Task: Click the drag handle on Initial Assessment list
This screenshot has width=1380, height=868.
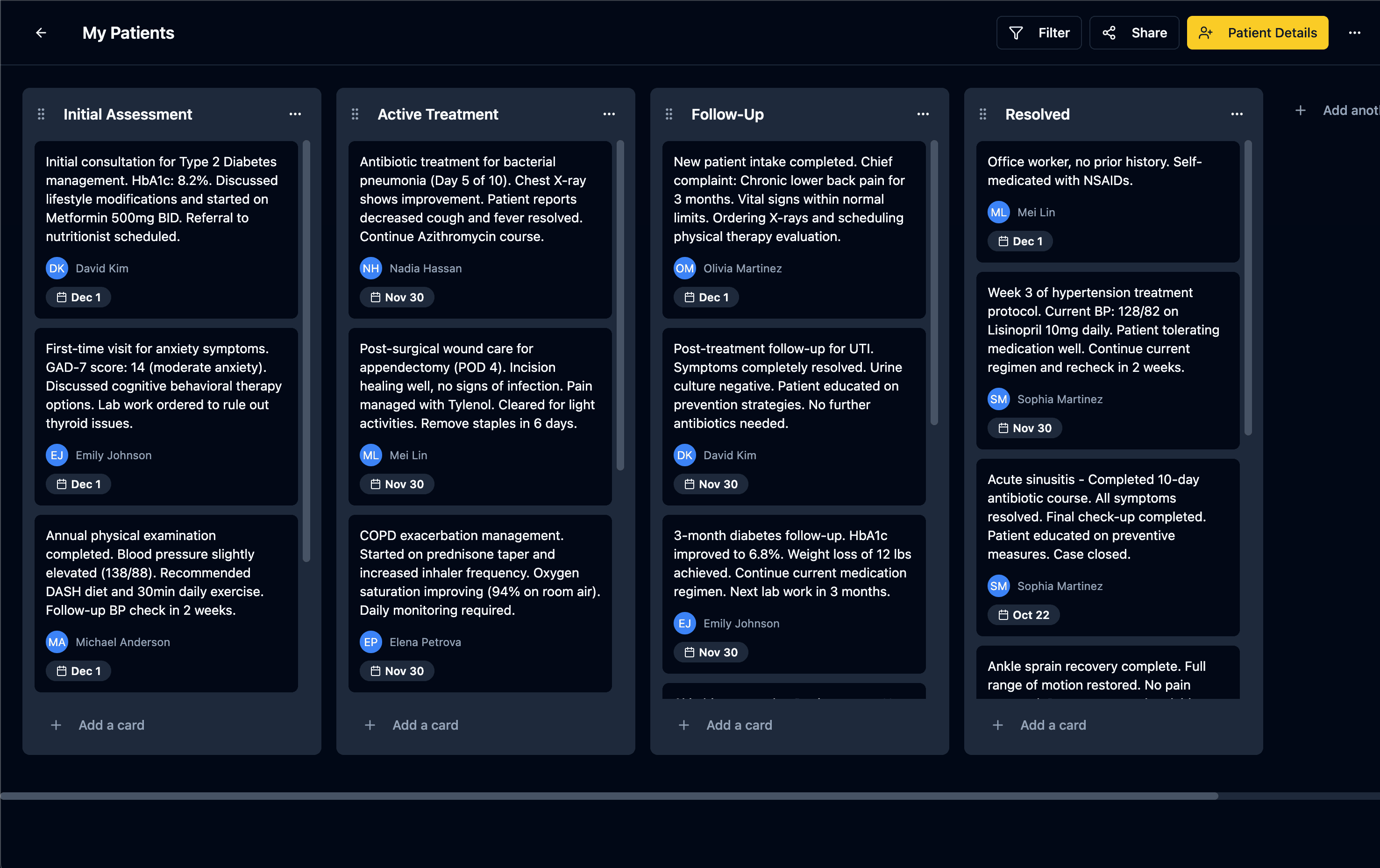Action: click(41, 114)
